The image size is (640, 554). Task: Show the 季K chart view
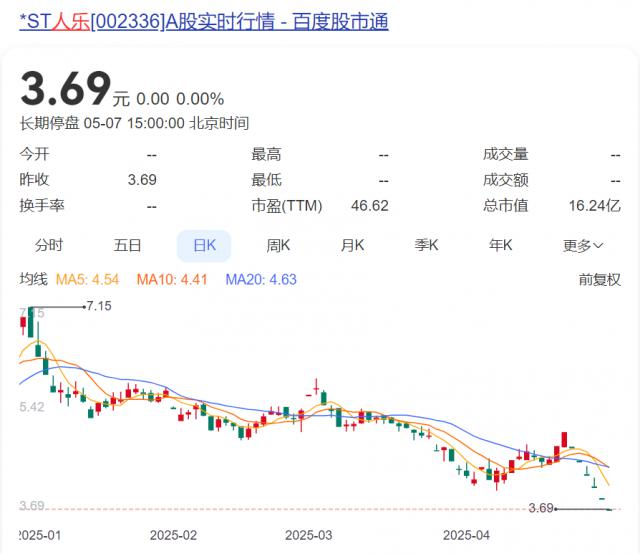coord(426,245)
